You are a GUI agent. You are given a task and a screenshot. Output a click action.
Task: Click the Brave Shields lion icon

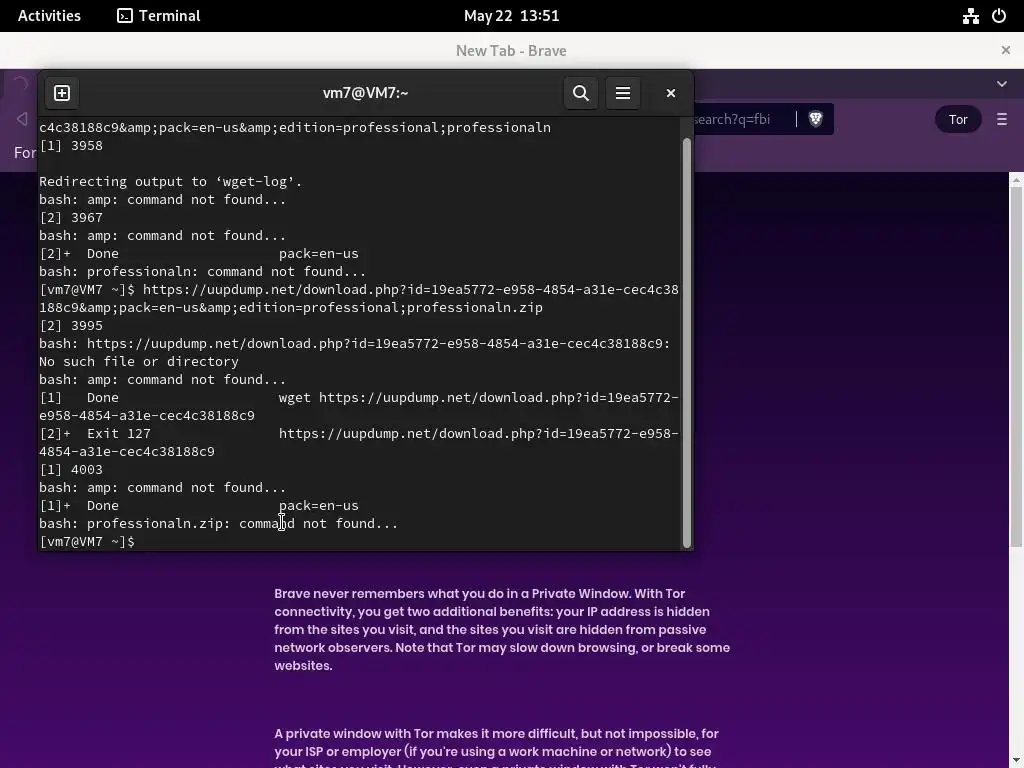click(815, 119)
